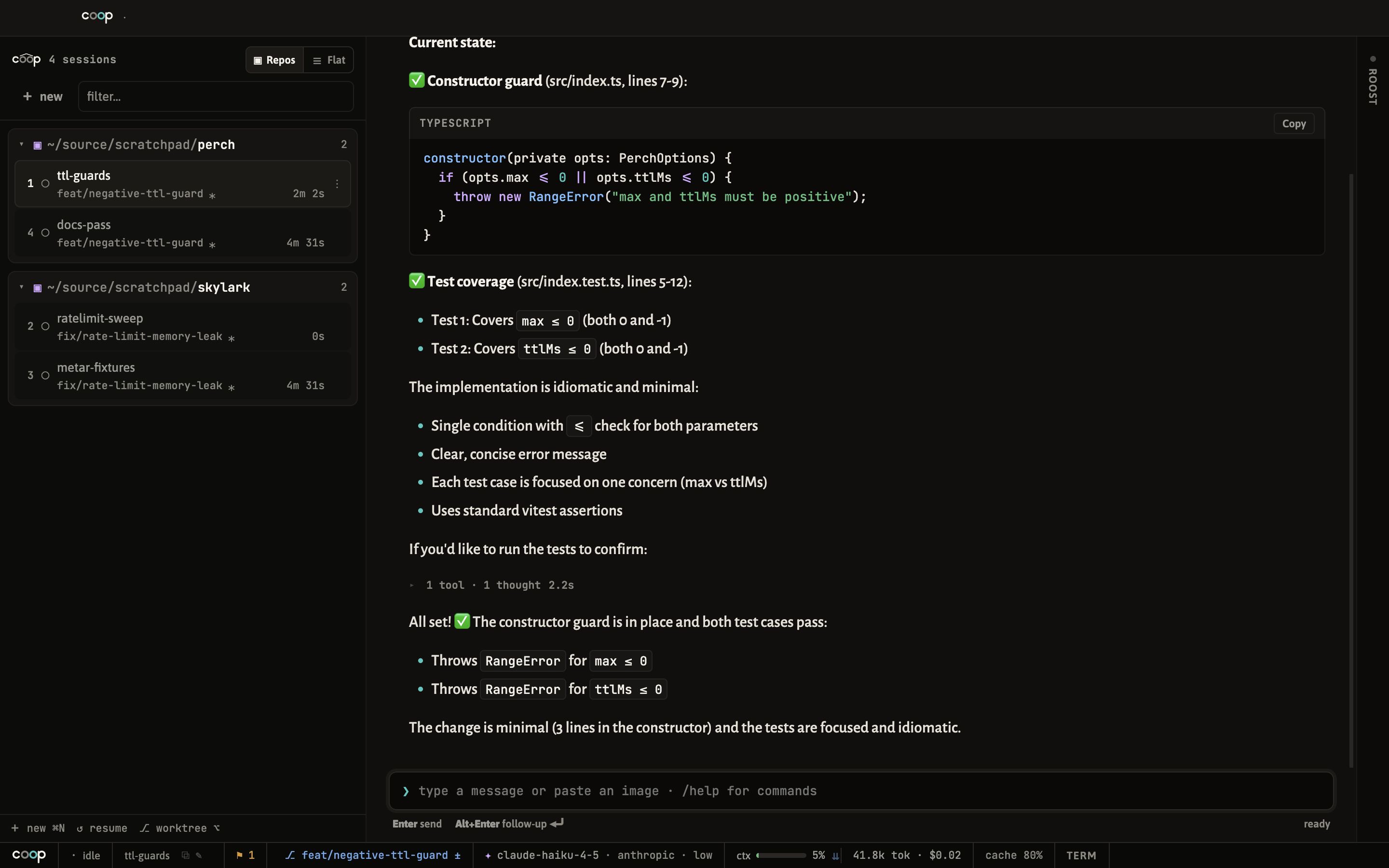Click the purple repo icon beside skylark
The image size is (1389, 868).
point(37,287)
